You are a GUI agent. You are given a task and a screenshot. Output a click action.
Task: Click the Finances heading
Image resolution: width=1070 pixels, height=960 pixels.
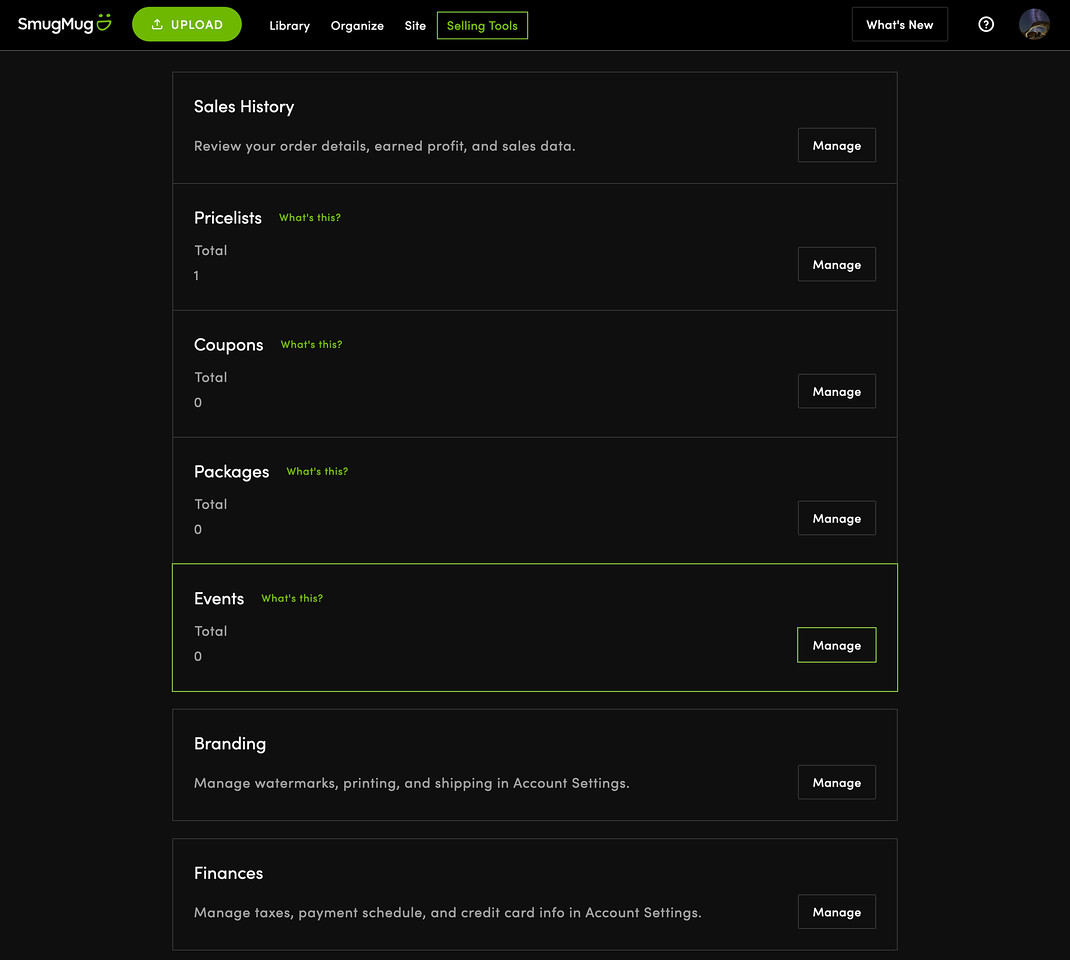[x=228, y=873]
